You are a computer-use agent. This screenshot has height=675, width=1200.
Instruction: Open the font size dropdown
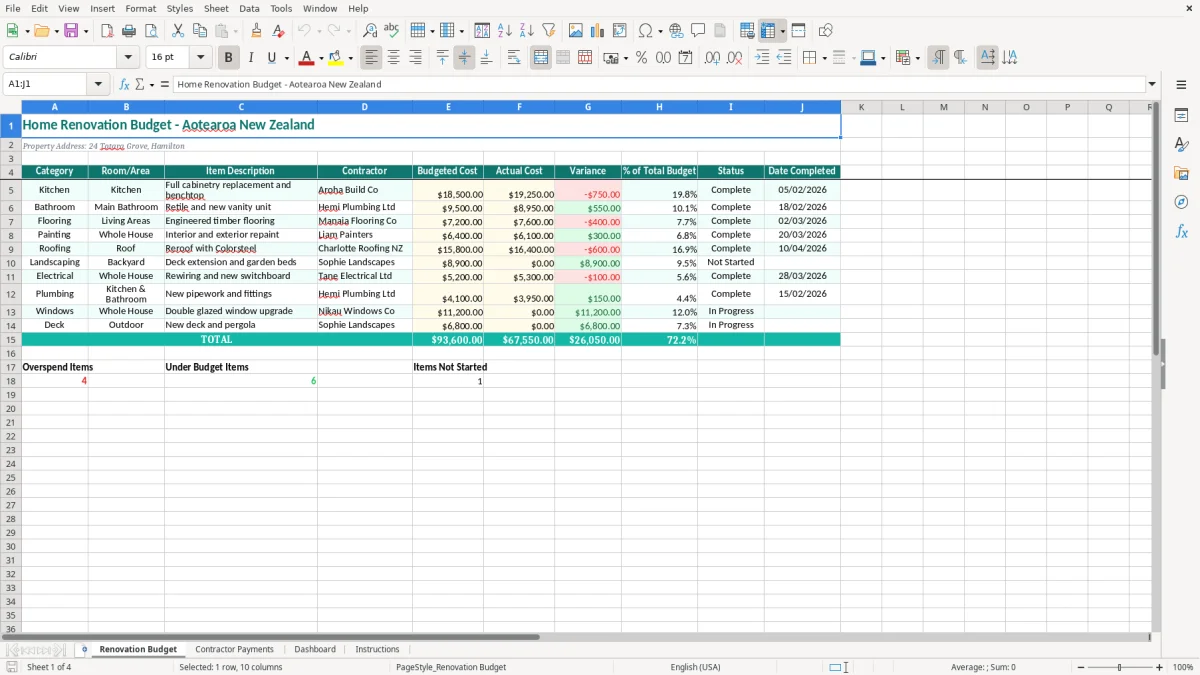(x=200, y=58)
